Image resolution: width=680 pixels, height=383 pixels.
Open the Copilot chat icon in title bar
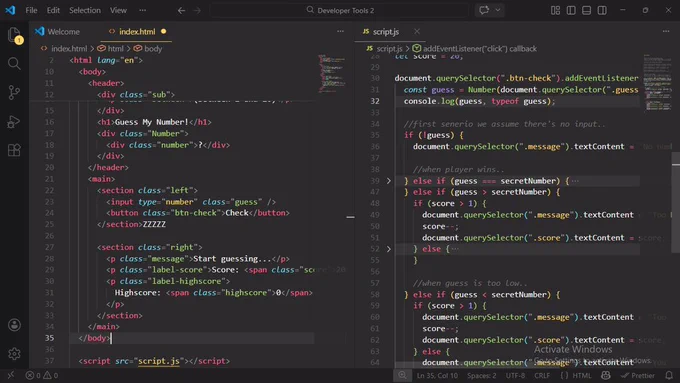(x=484, y=10)
